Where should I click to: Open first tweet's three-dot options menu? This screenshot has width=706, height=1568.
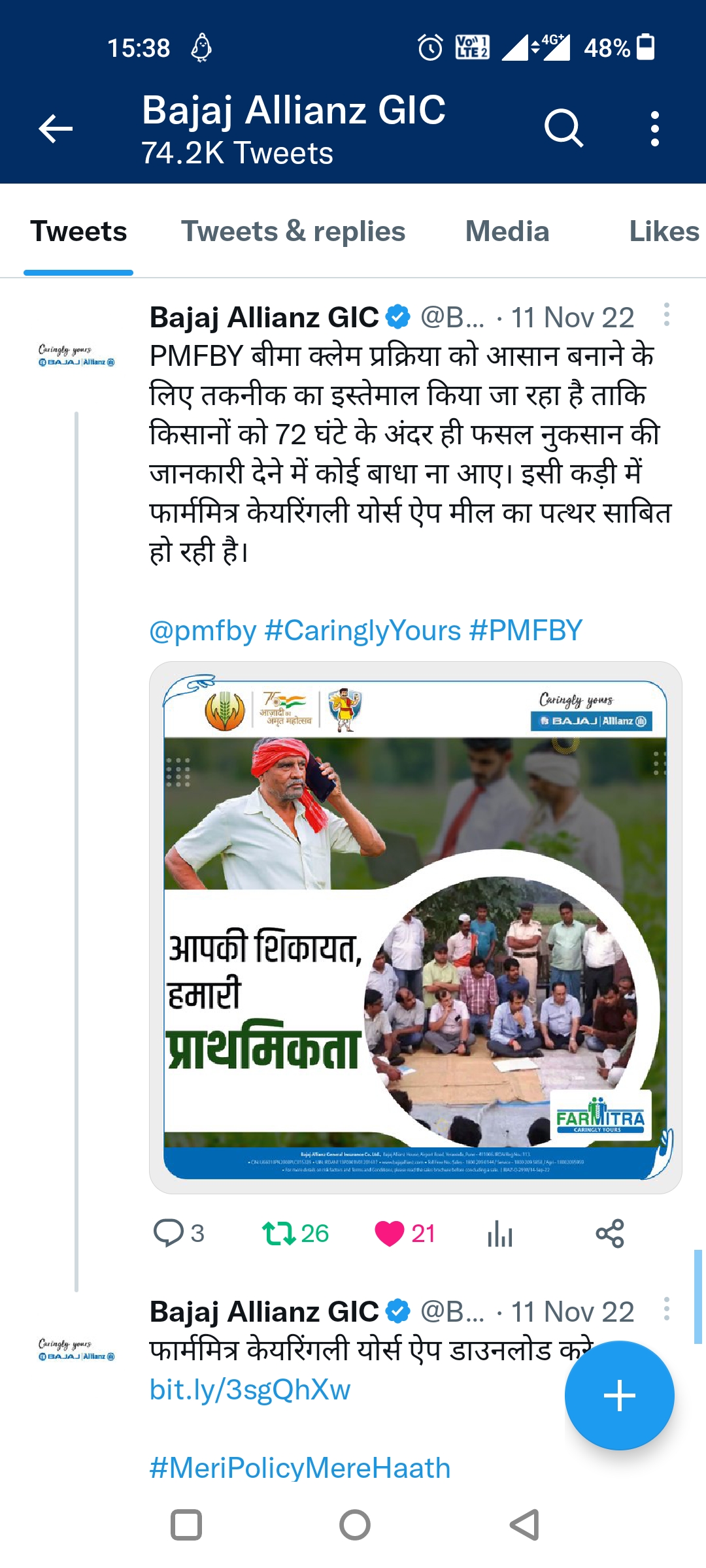666,315
